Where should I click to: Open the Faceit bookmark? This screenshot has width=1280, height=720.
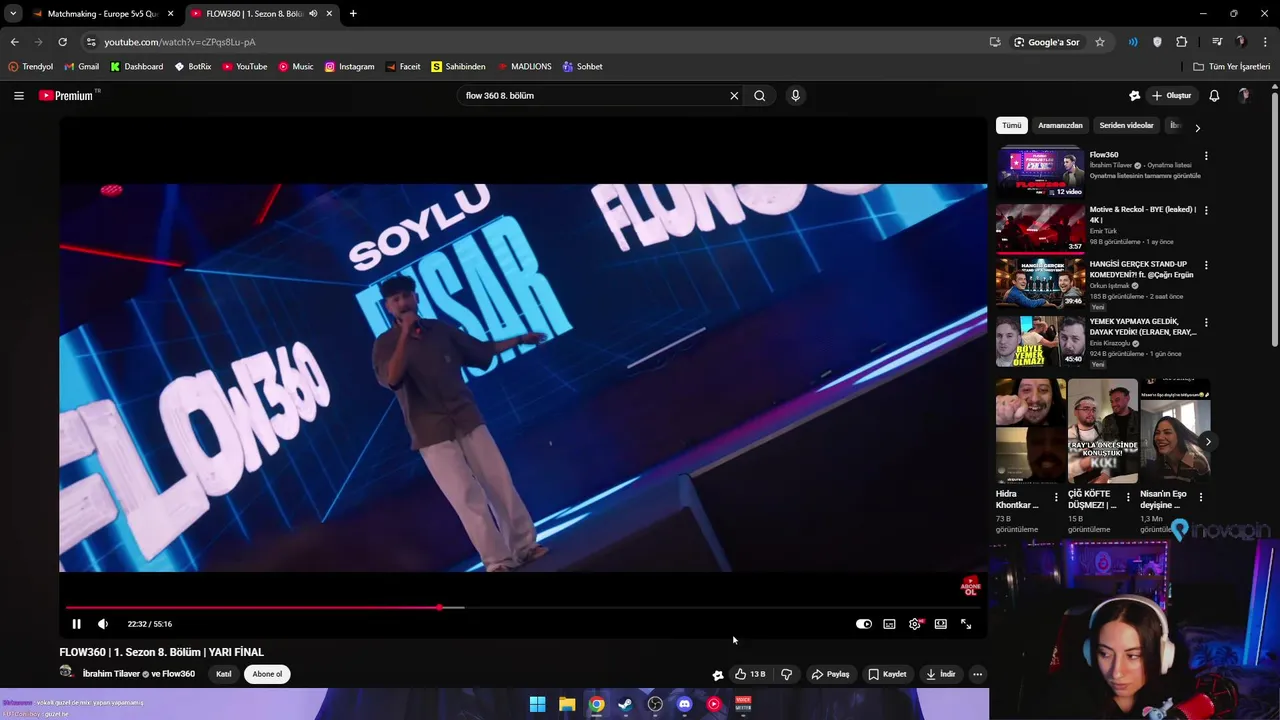(402, 67)
